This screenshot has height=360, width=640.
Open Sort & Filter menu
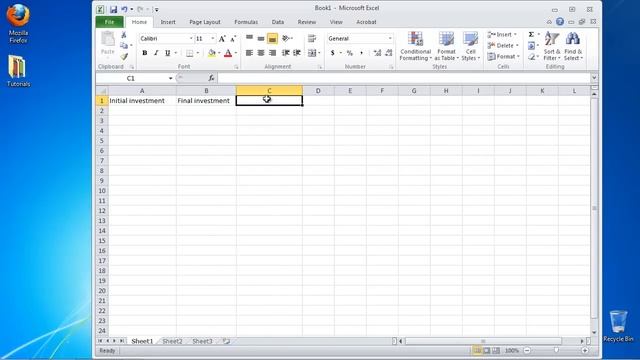point(552,46)
